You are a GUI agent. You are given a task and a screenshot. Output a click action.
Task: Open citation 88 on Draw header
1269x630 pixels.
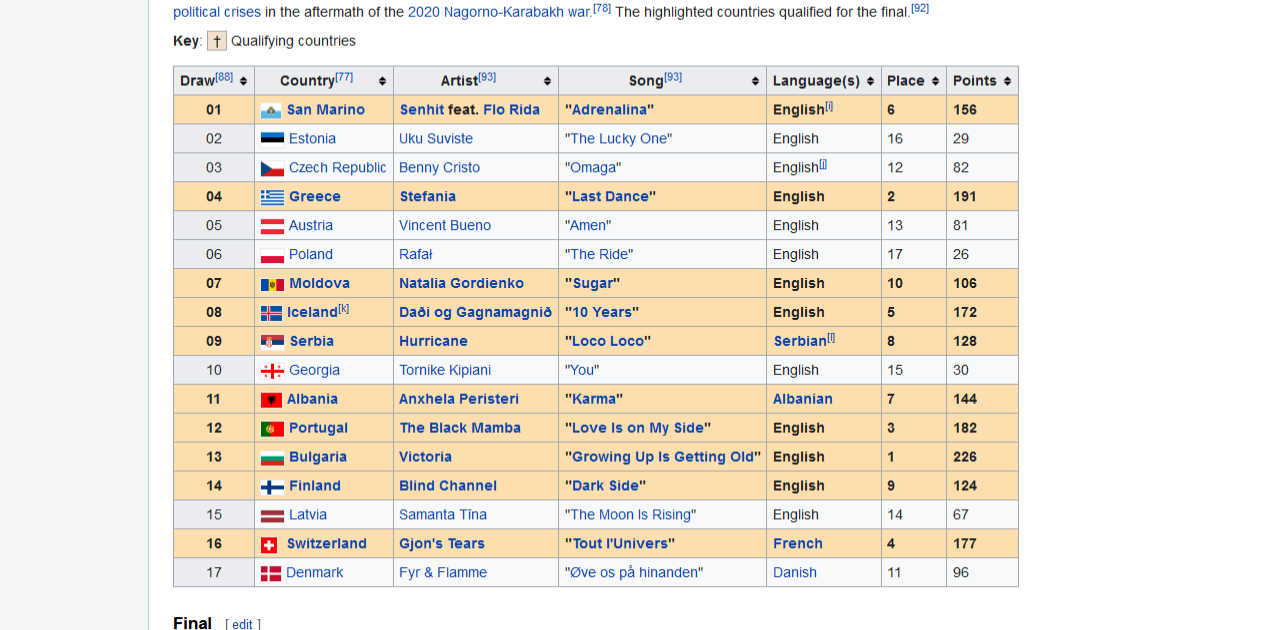224,77
